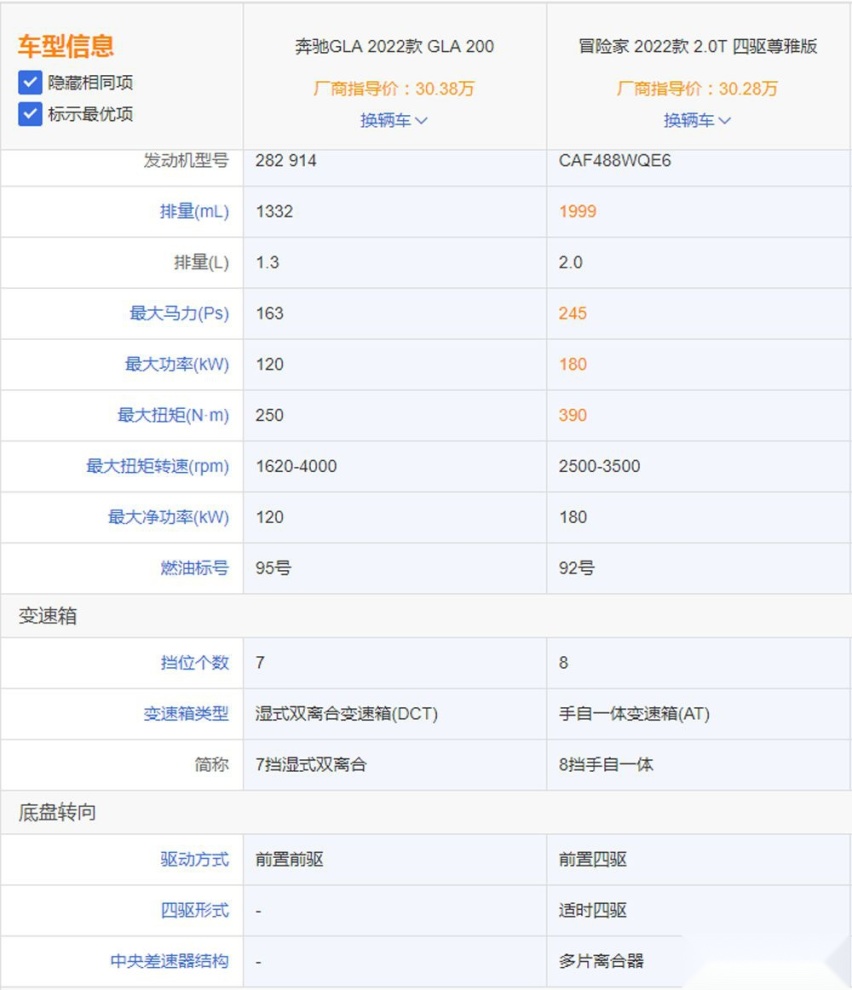Screen dimensions: 852x990
Task: Click the 最大扭矩(N·m) parameter label
Action: (x=173, y=415)
